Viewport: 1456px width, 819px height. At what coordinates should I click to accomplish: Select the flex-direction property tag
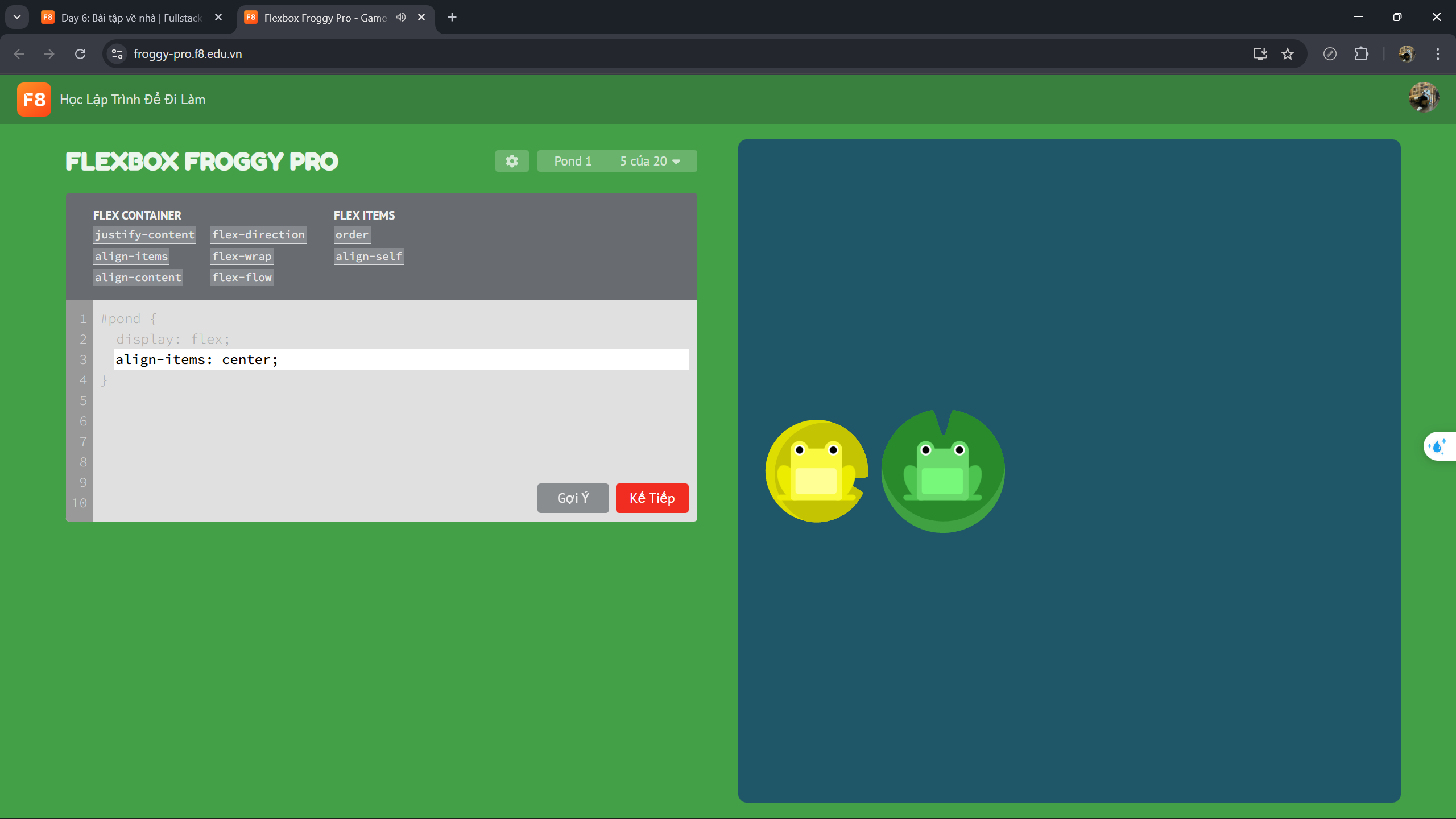pos(258,234)
